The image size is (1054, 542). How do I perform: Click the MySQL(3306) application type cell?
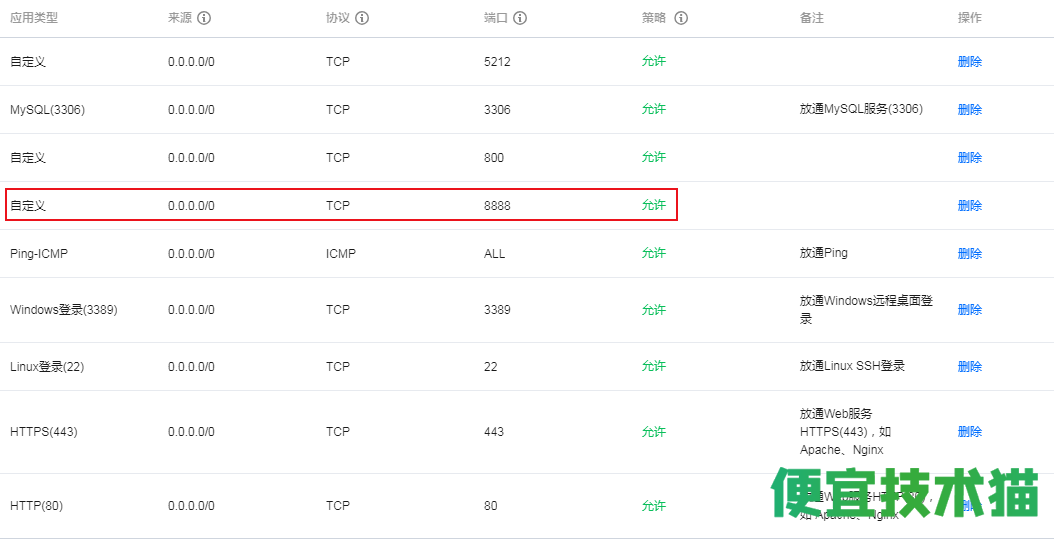48,110
